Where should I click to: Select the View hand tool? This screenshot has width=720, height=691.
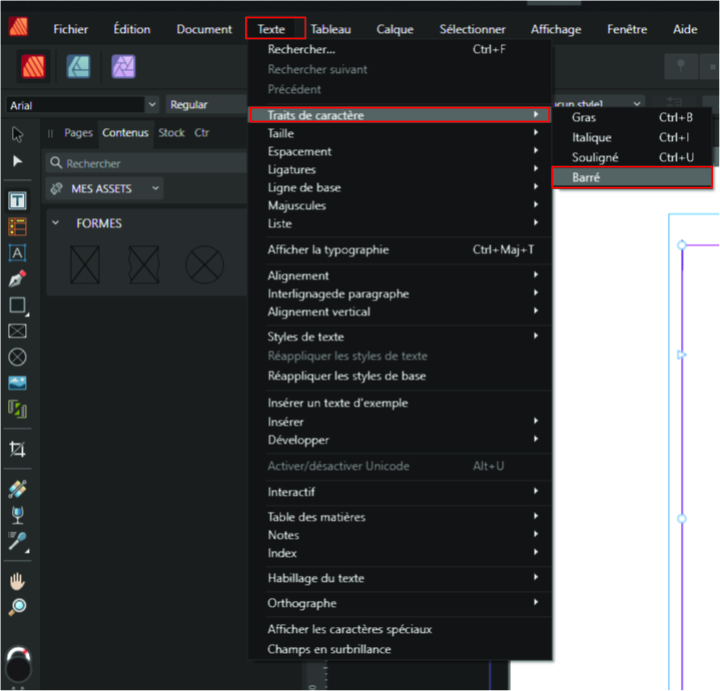pos(17,581)
